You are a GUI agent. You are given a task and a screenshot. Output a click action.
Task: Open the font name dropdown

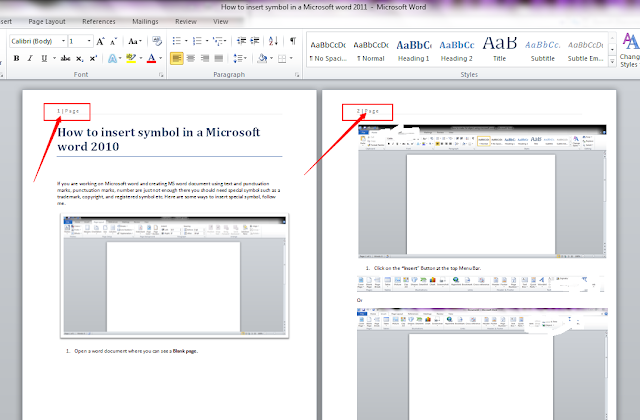63,41
